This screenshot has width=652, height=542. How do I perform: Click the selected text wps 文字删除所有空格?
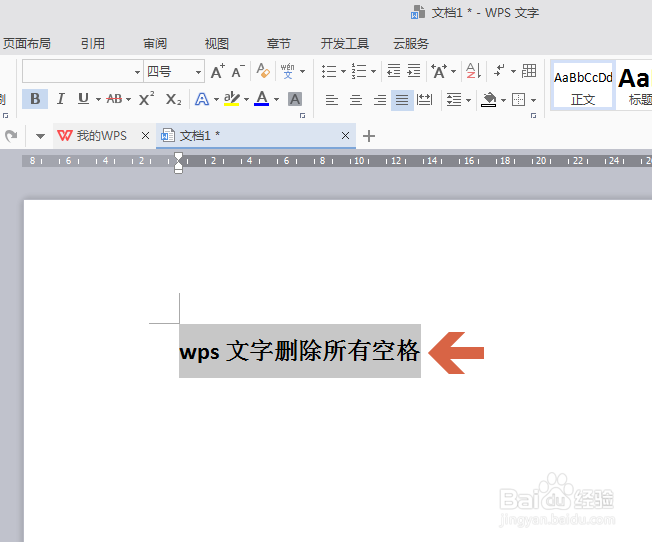coord(299,351)
